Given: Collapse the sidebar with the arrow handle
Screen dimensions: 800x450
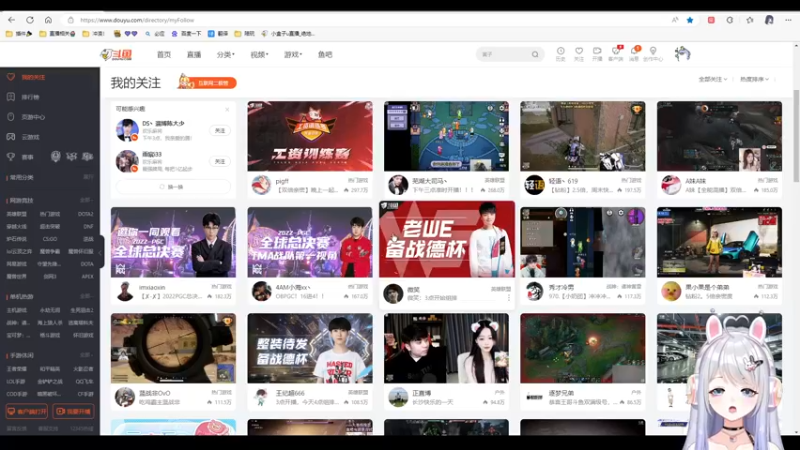Looking at the screenshot, I should [101, 252].
